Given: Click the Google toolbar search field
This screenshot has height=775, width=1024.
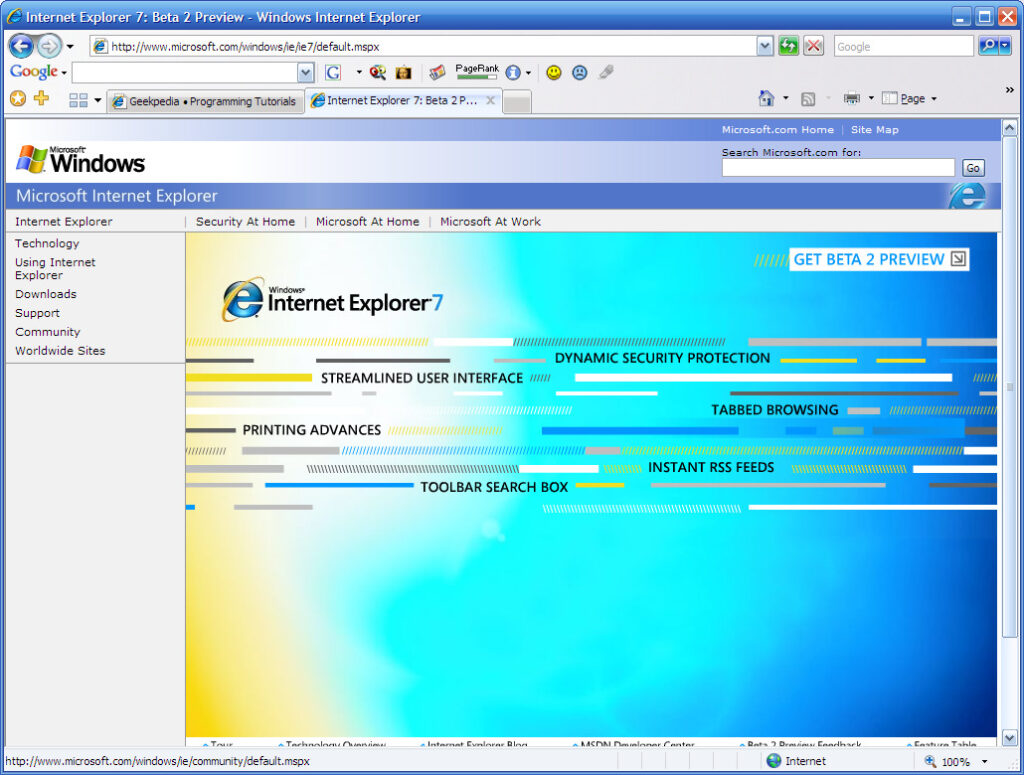Looking at the screenshot, I should [185, 72].
